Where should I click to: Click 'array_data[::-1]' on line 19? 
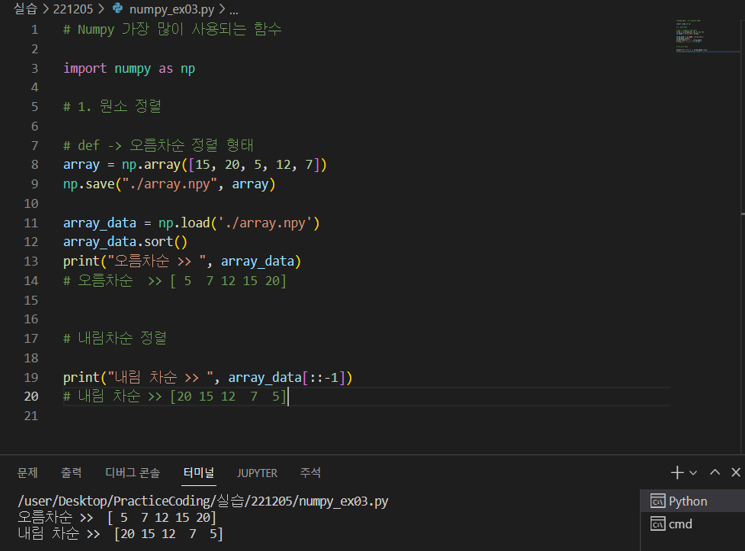click(x=287, y=377)
